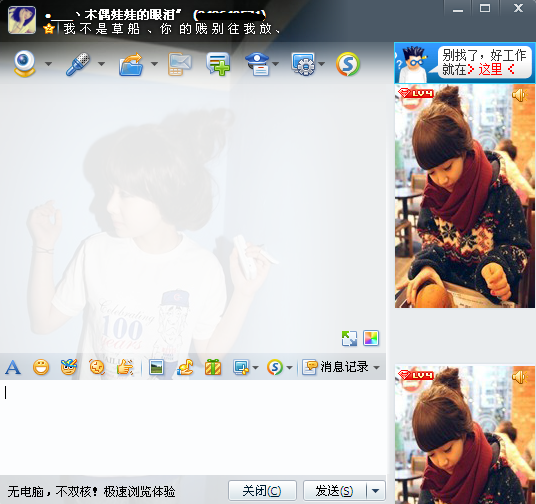Click Sogou search icon in message toolbar
536x504 pixels.
(275, 368)
